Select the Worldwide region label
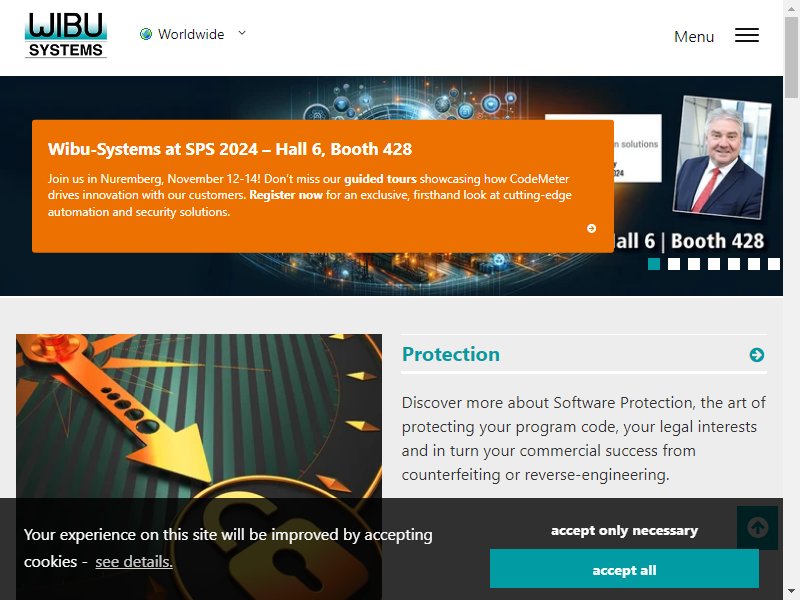Viewport: 800px width, 600px height. coord(191,34)
